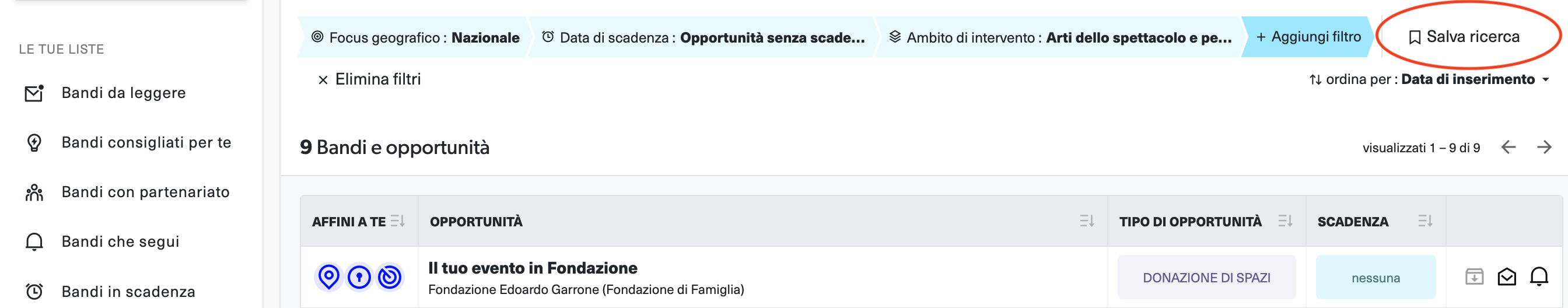Click the Bandi con partenariato people icon
The width and height of the screenshot is (1568, 308).
point(34,192)
